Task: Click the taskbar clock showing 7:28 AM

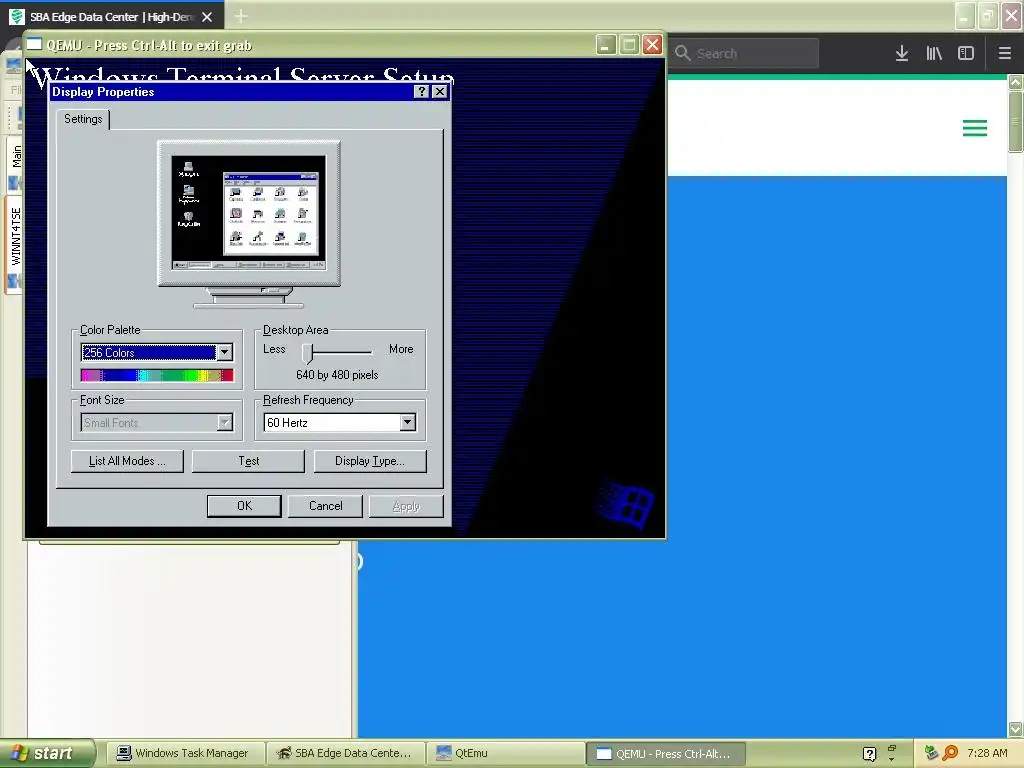Action: [x=987, y=753]
